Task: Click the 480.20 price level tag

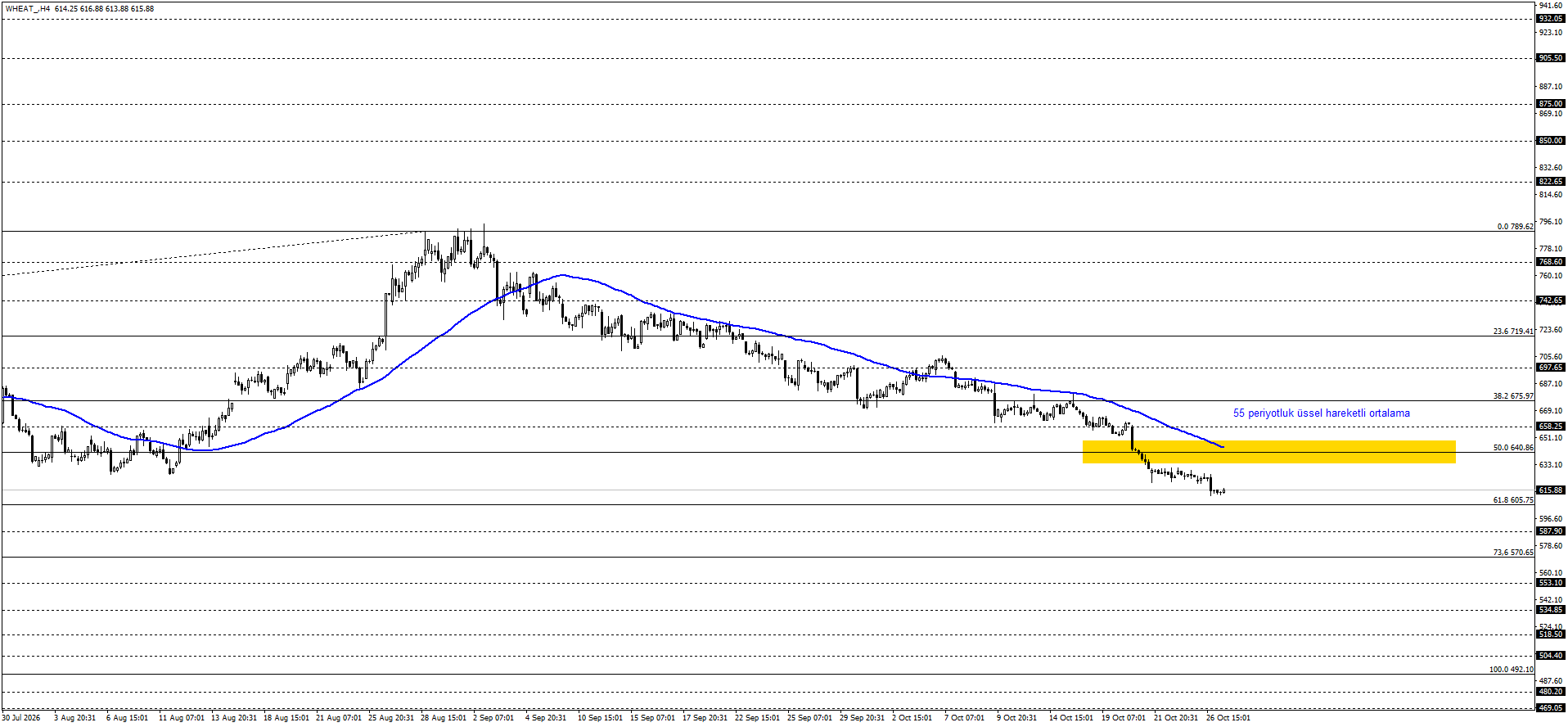Action: [x=1551, y=692]
